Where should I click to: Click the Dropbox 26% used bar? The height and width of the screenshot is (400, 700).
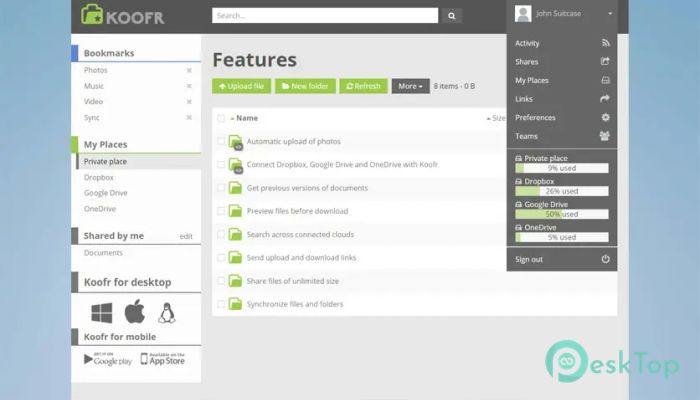pos(562,191)
